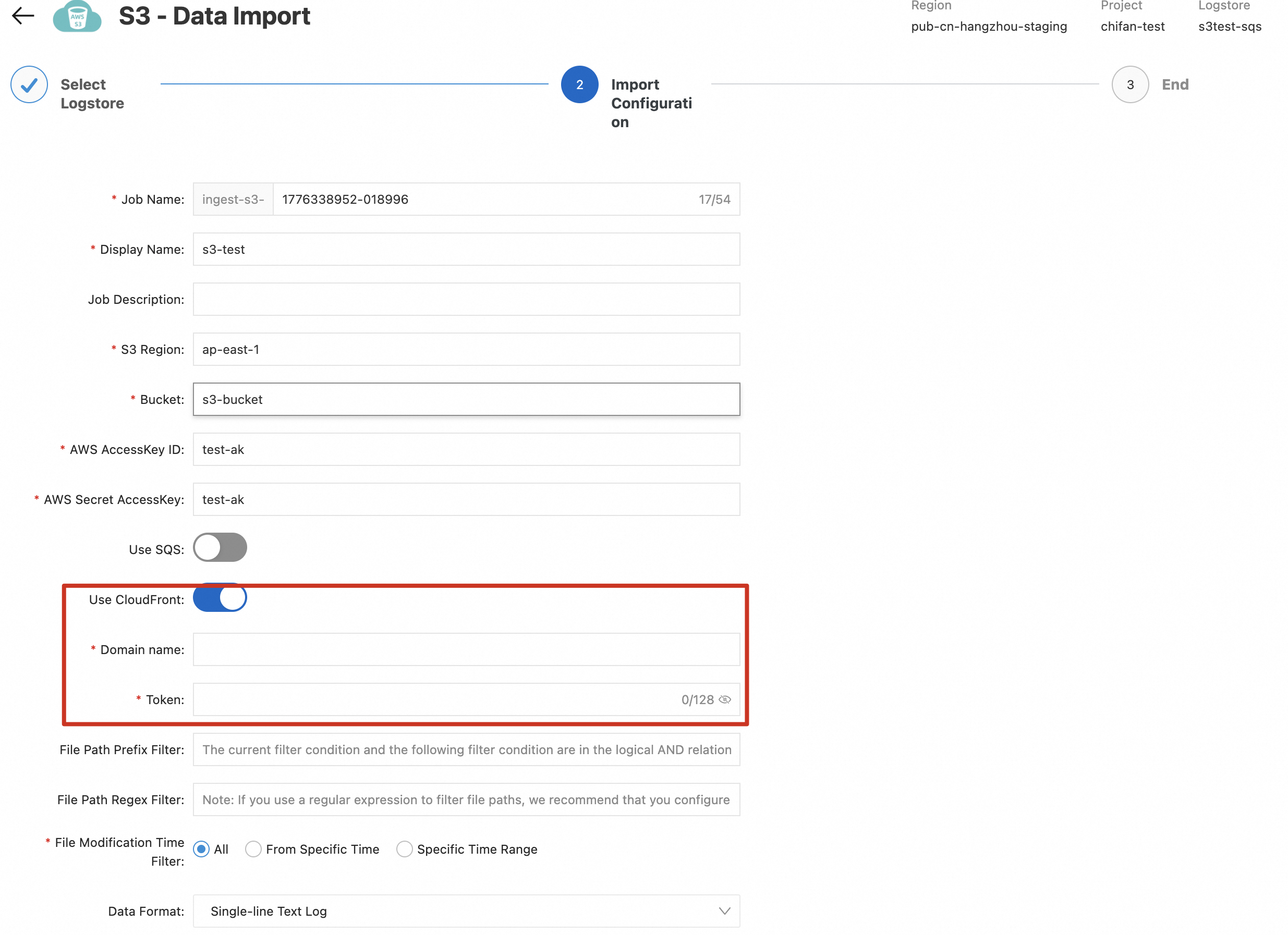Click the Job Description field
The image size is (1288, 935).
(x=466, y=299)
